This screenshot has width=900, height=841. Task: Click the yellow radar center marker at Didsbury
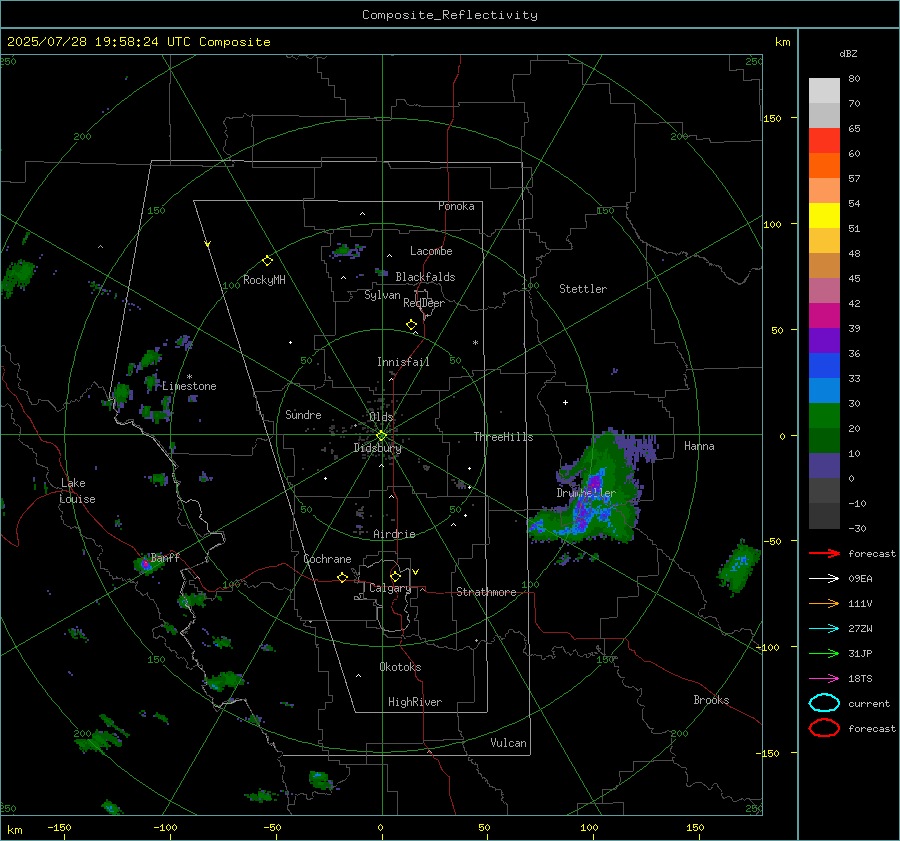click(381, 436)
